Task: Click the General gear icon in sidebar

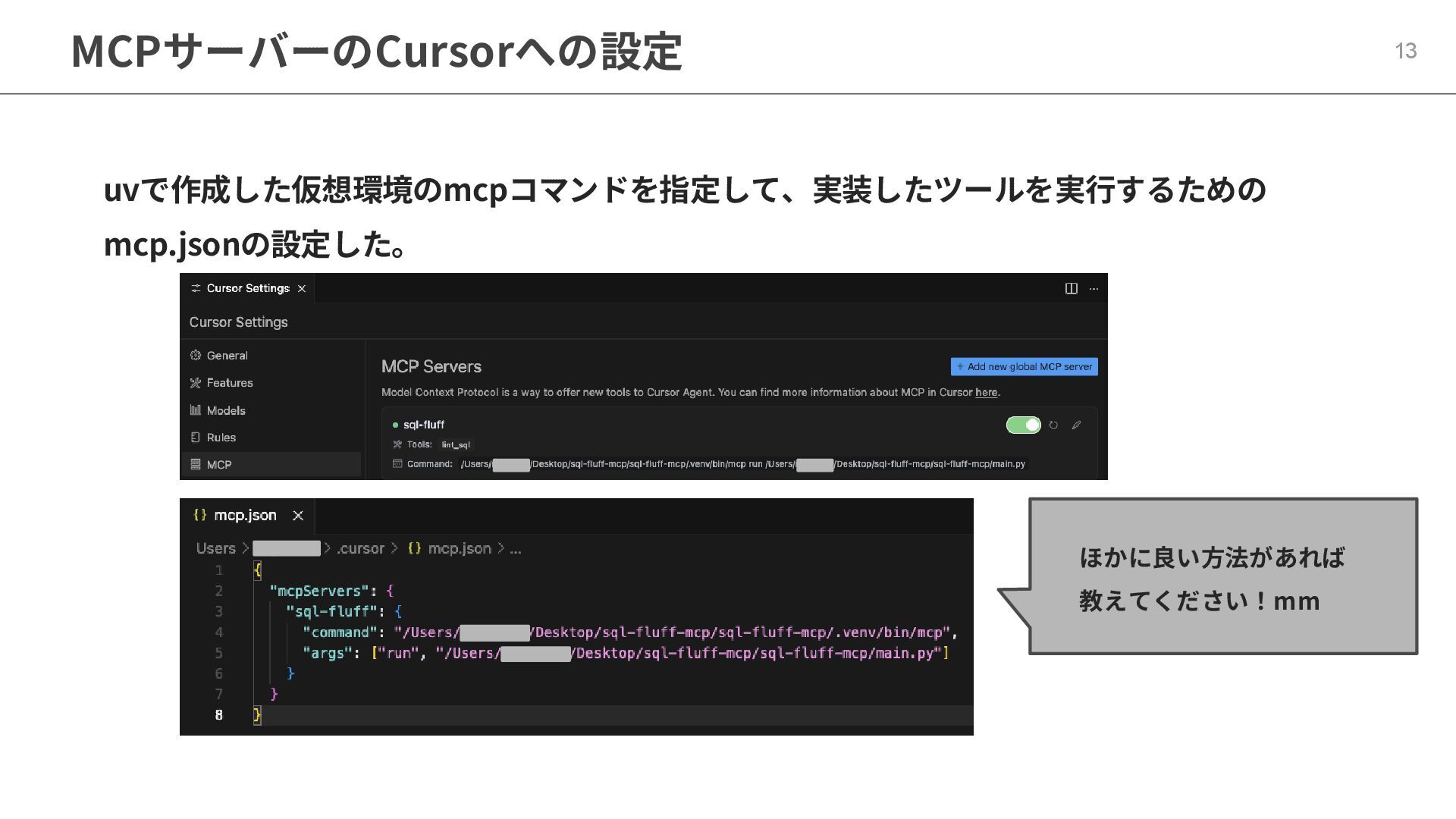Action: click(196, 356)
